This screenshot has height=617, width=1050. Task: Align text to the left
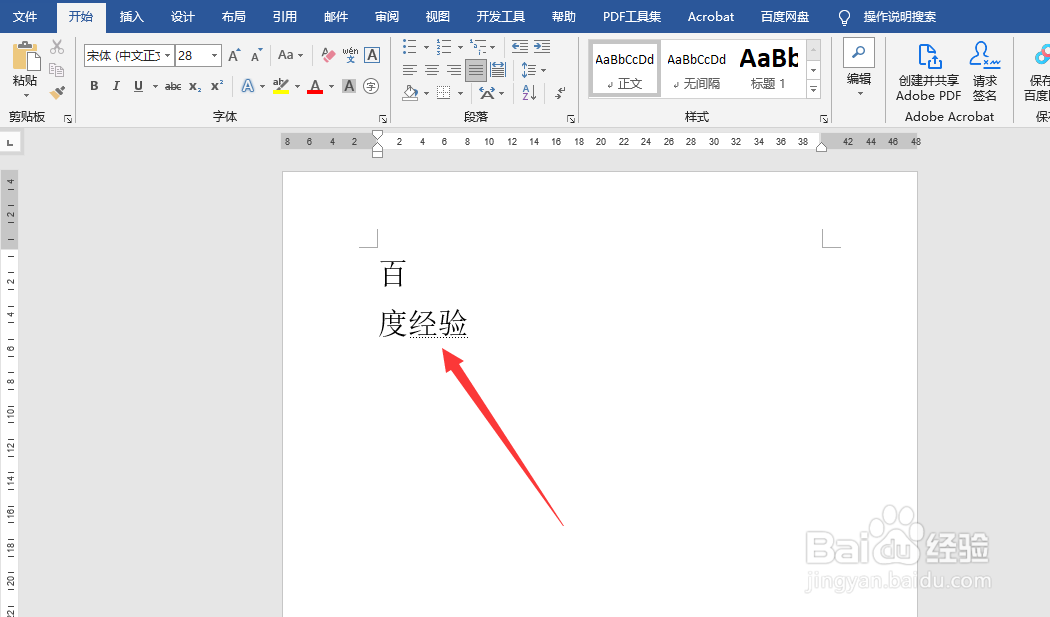point(410,70)
